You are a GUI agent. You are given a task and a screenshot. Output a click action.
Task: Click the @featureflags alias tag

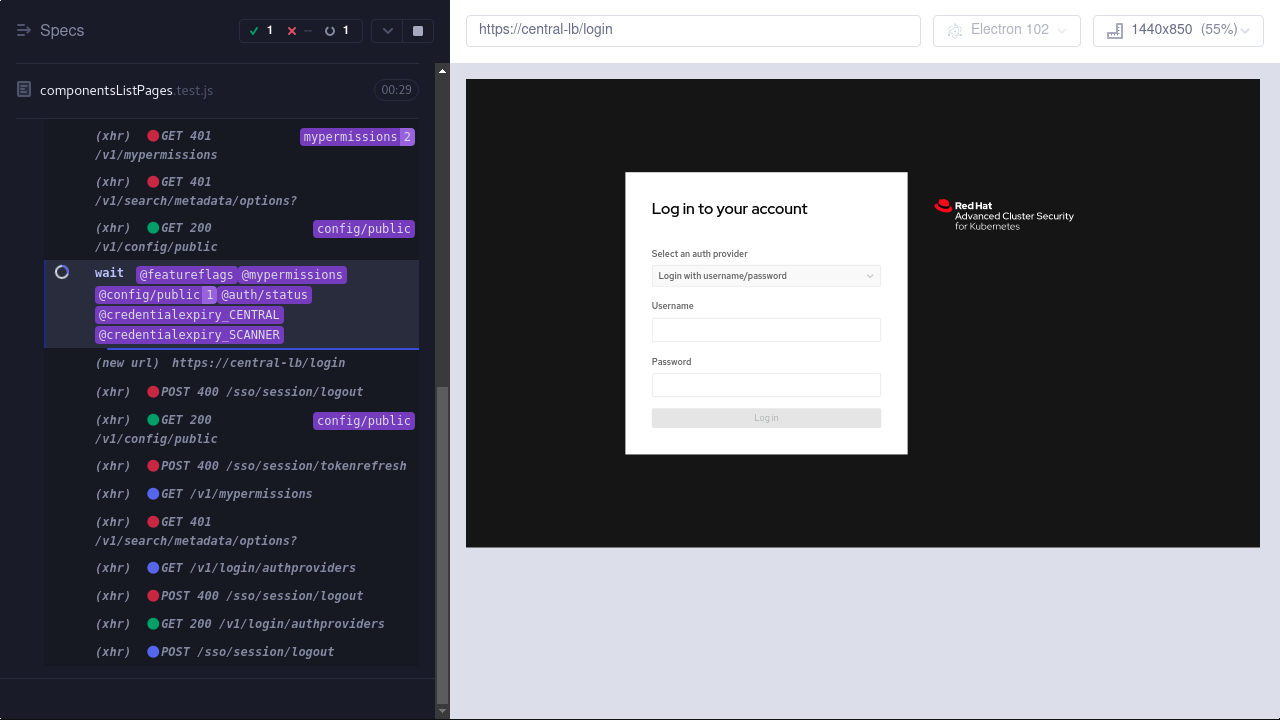(x=186, y=274)
